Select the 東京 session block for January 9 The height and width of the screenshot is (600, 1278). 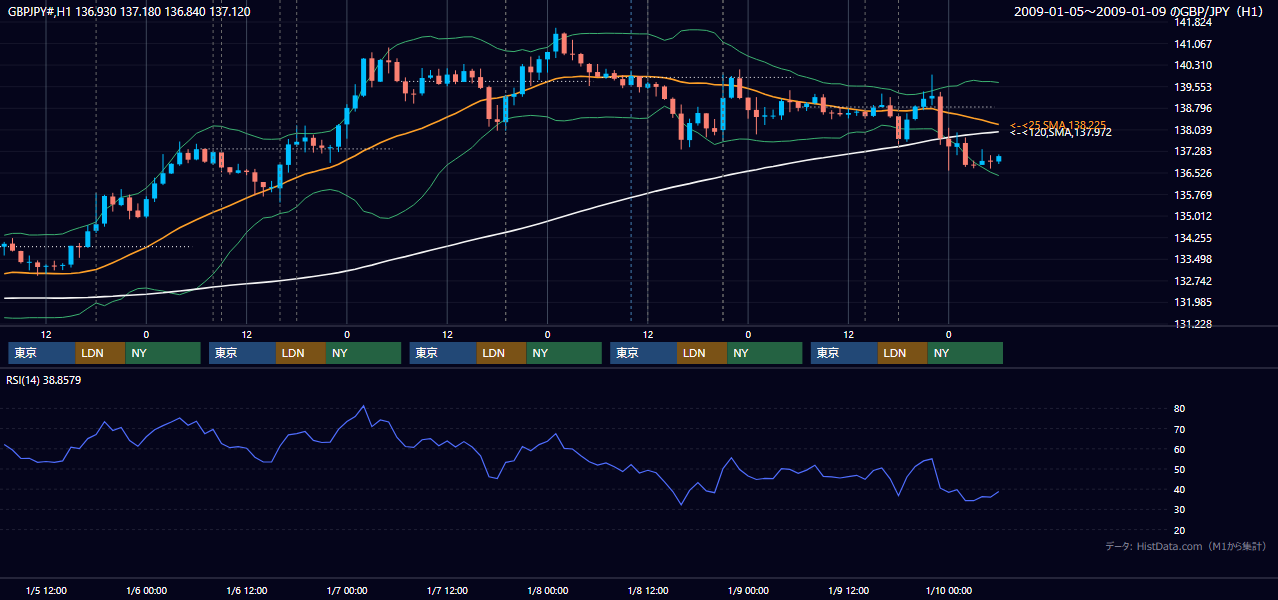click(844, 353)
